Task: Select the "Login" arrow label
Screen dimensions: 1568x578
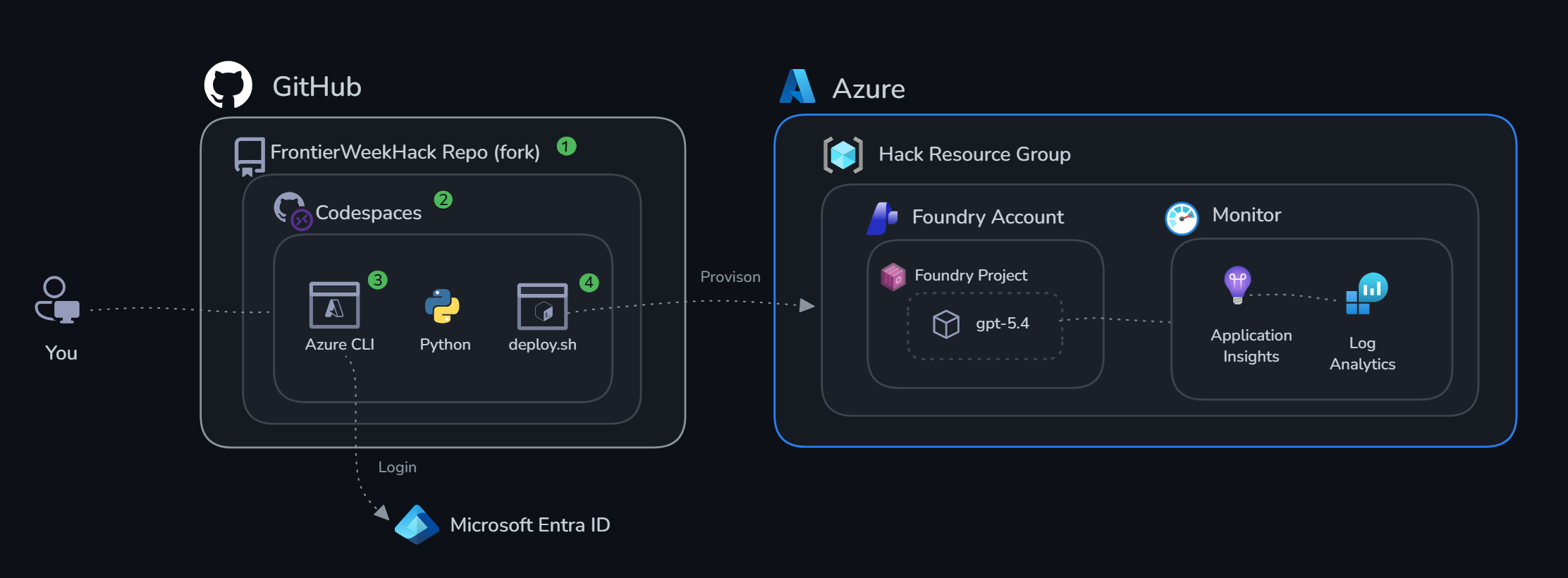Action: click(x=398, y=467)
